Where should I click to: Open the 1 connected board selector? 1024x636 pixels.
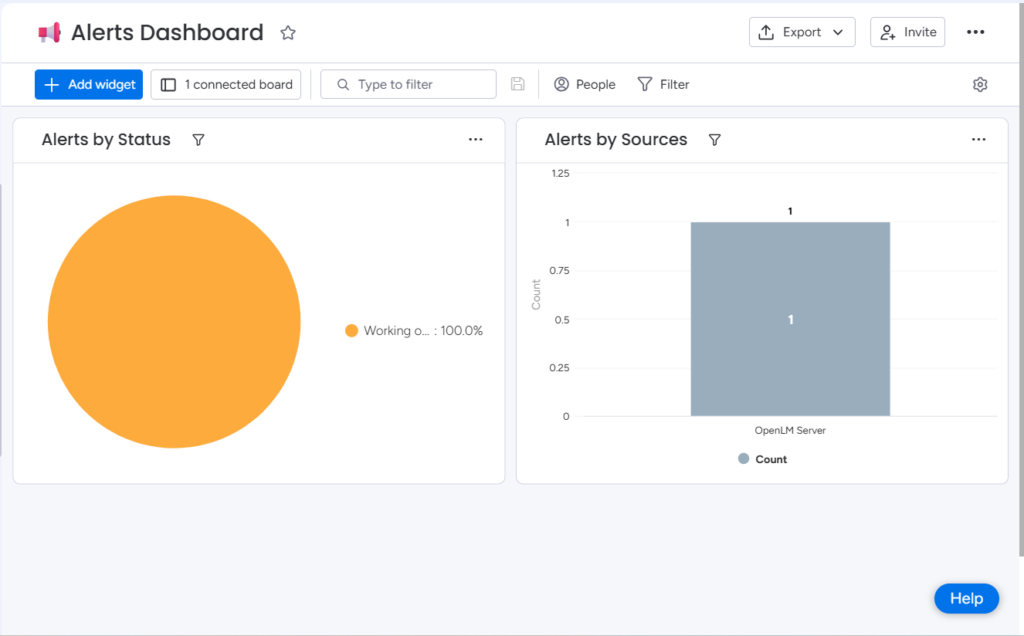[x=226, y=85]
